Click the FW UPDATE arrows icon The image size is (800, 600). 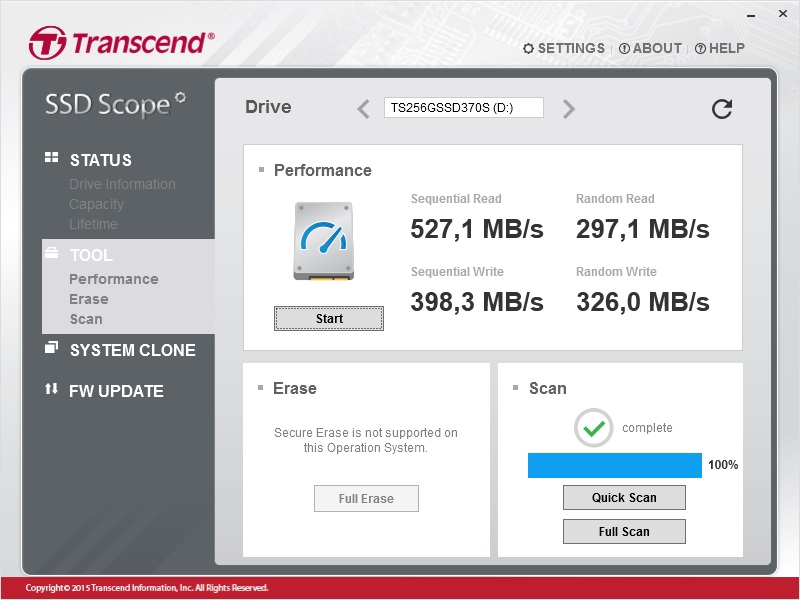pos(51,389)
